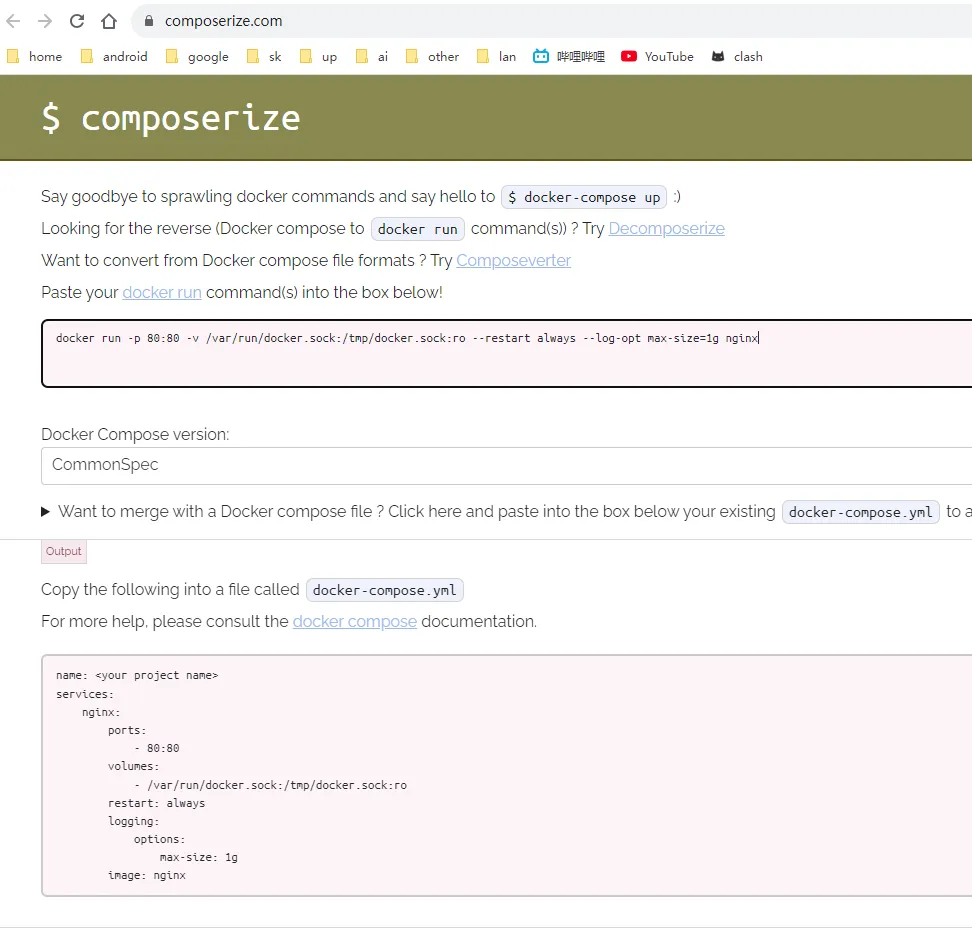Reload the page with refresh icon
Viewport: 972px width, 928px height.
(x=77, y=21)
